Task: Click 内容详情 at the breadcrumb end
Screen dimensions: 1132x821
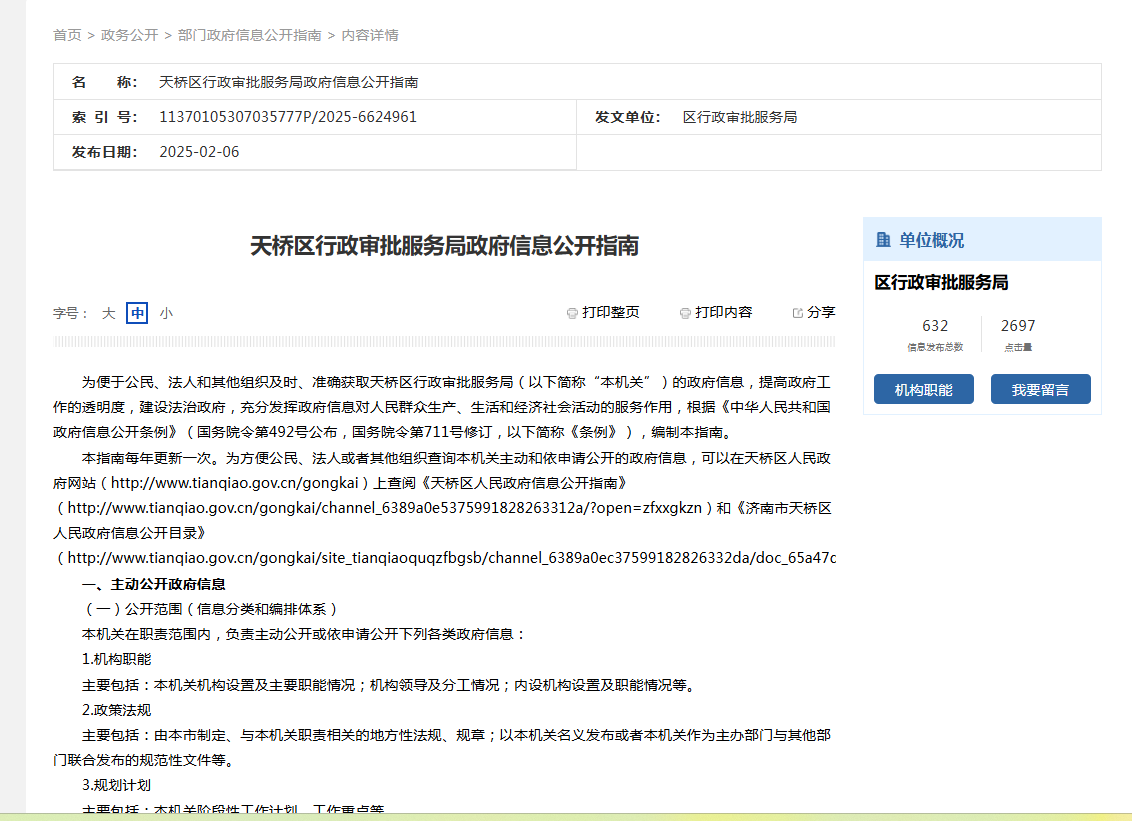Action: (370, 35)
